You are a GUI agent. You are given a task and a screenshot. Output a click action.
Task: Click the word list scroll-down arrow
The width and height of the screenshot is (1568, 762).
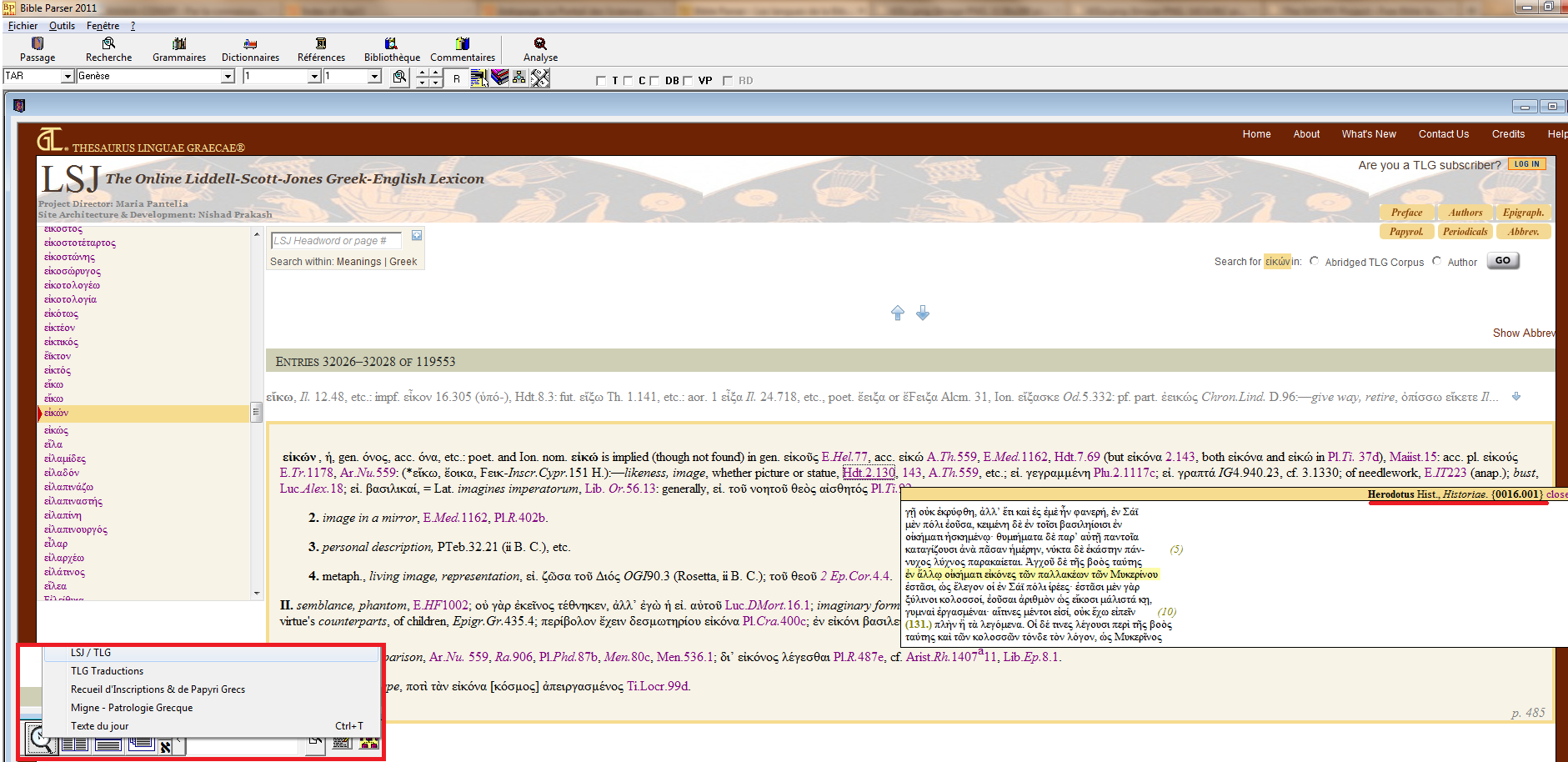257,593
